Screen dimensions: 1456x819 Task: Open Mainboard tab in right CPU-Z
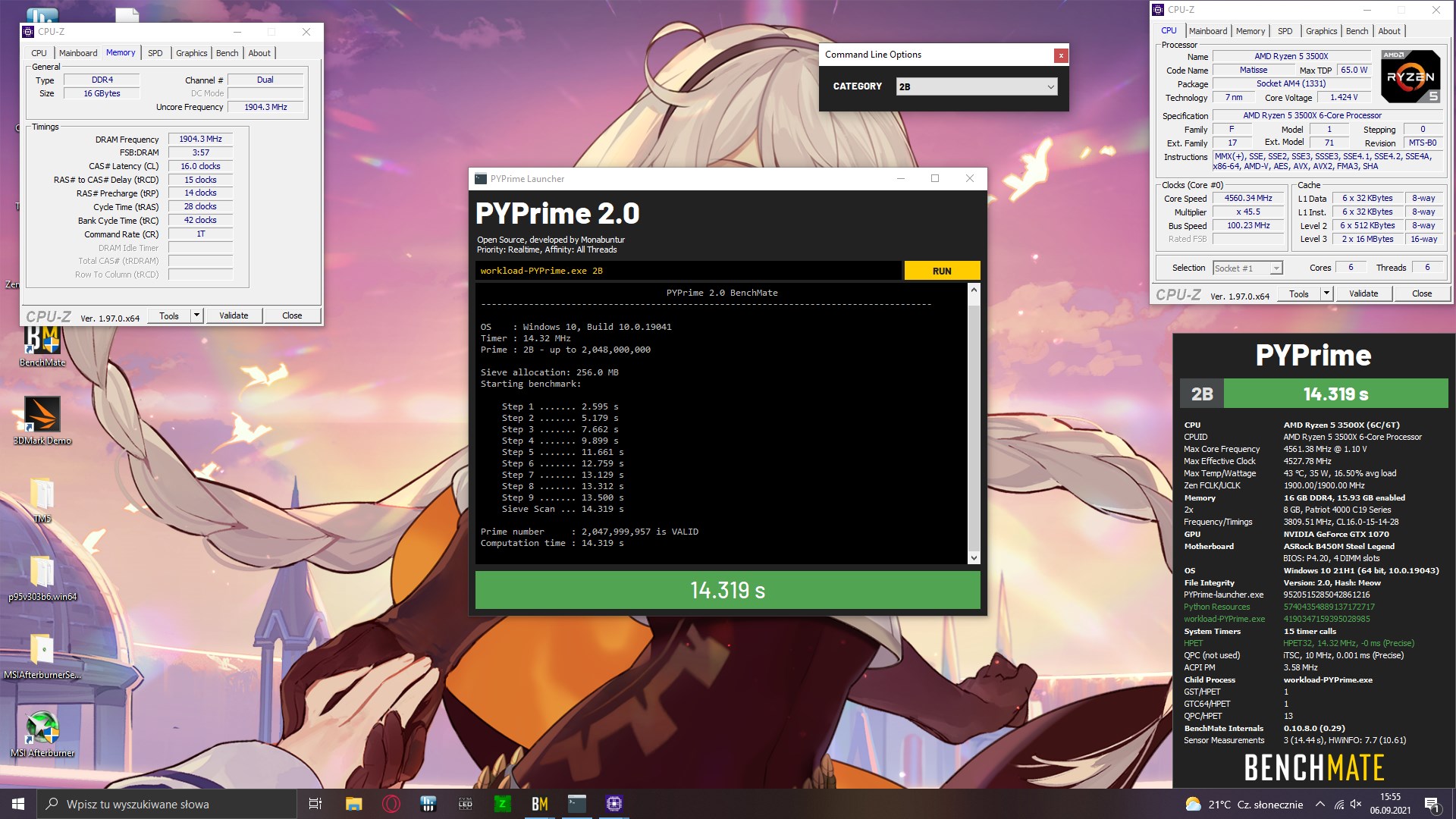[1208, 31]
